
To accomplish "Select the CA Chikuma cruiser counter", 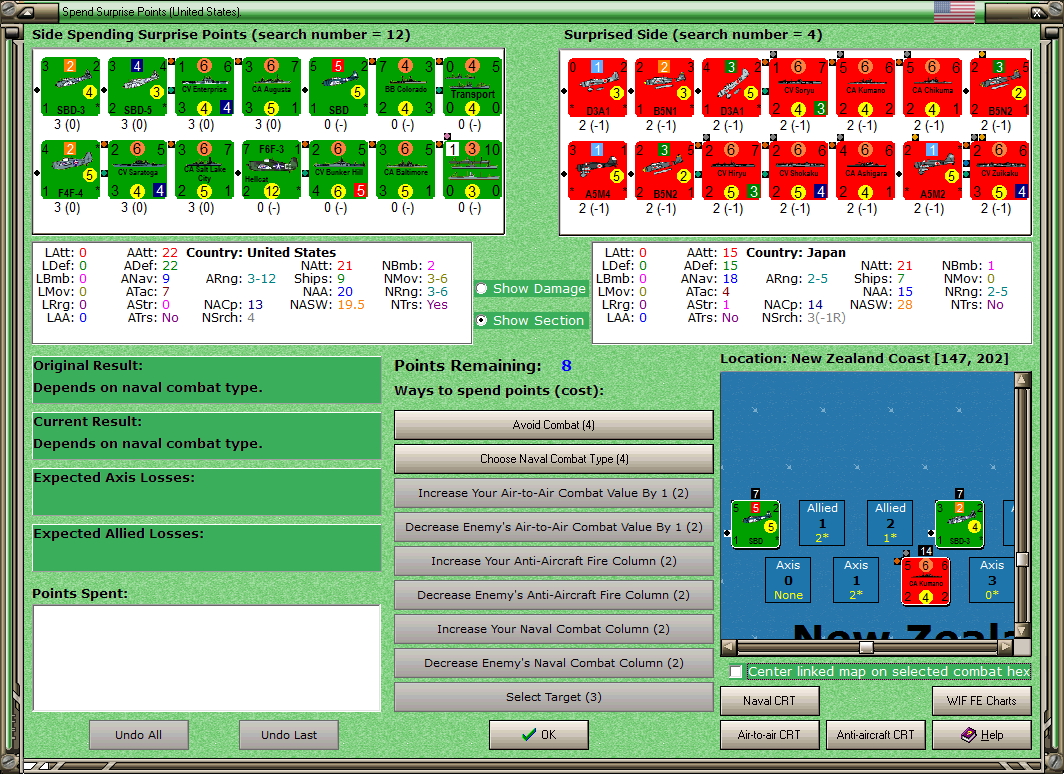I will coord(933,87).
